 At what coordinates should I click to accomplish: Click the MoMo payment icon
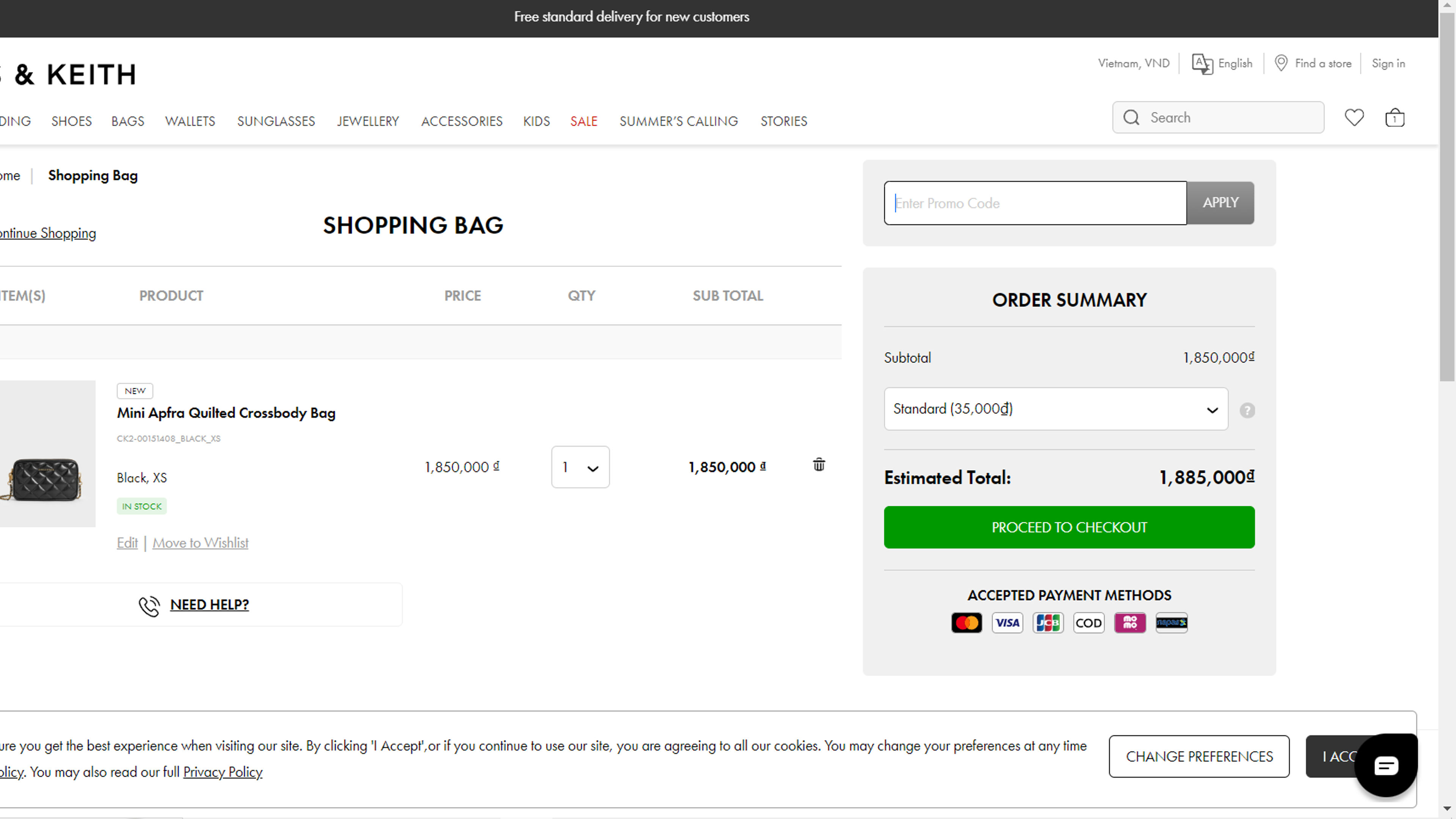click(1129, 623)
